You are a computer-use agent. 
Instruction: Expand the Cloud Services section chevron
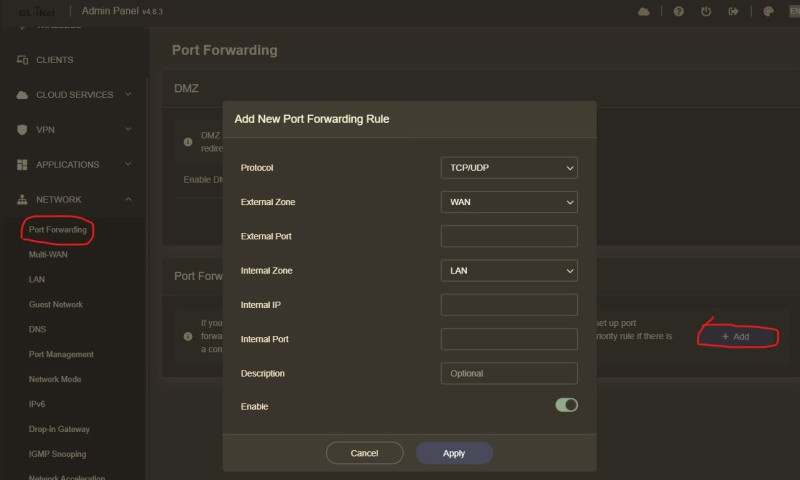[128, 95]
